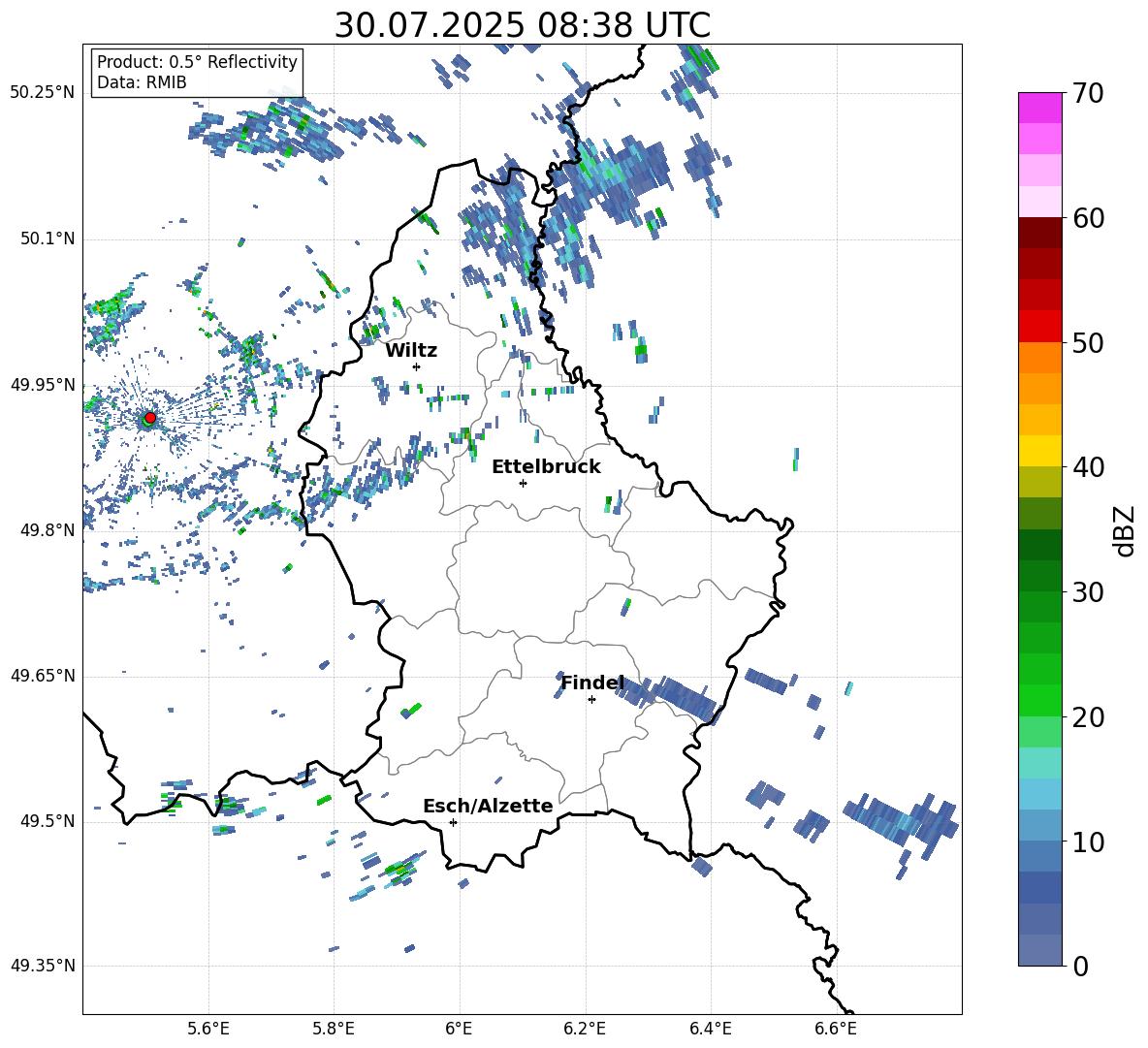Click the Findel city label
This screenshot has width=1148, height=1048.
pos(592,683)
